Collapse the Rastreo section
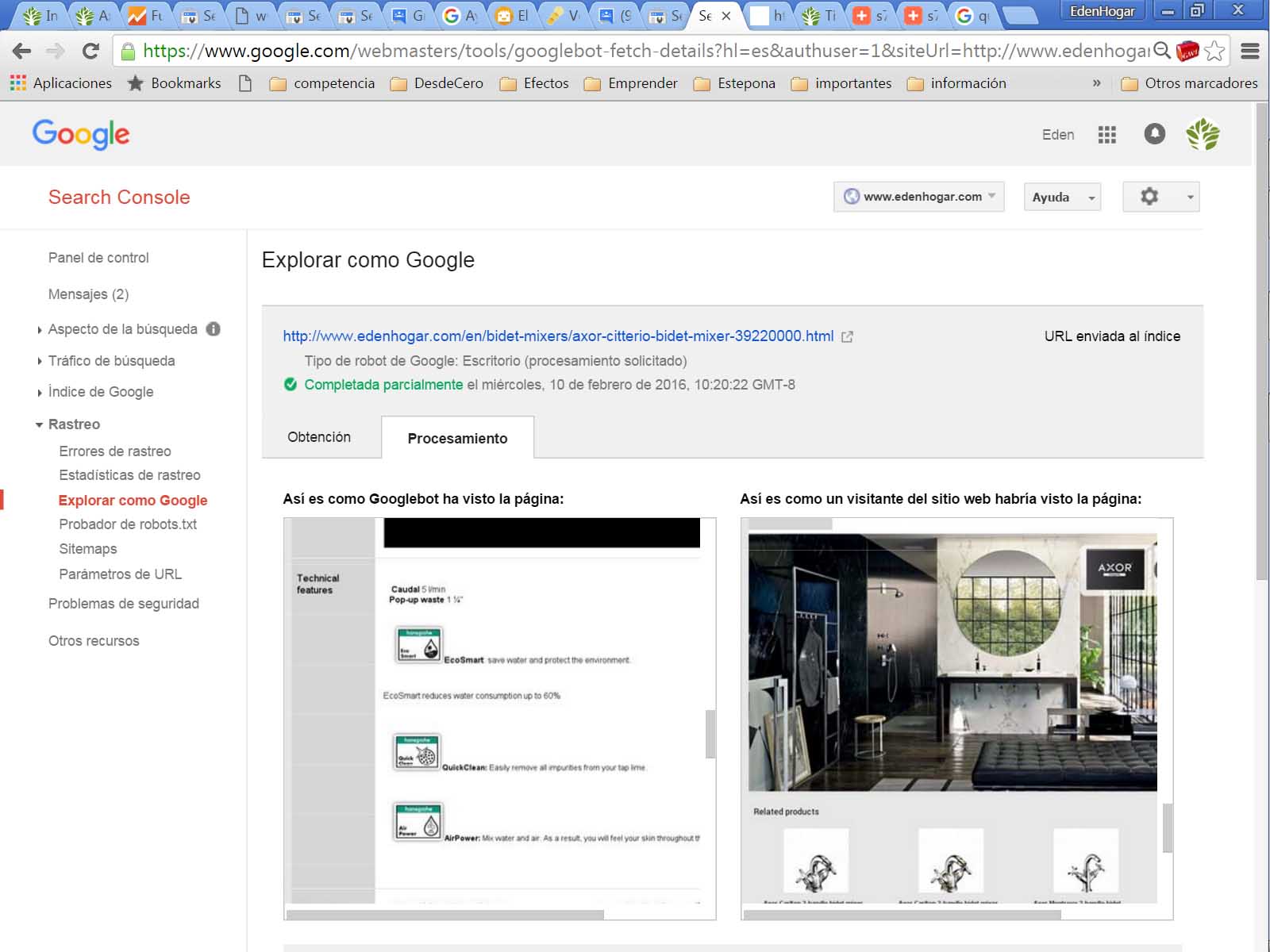The height and width of the screenshot is (952, 1270). point(74,424)
